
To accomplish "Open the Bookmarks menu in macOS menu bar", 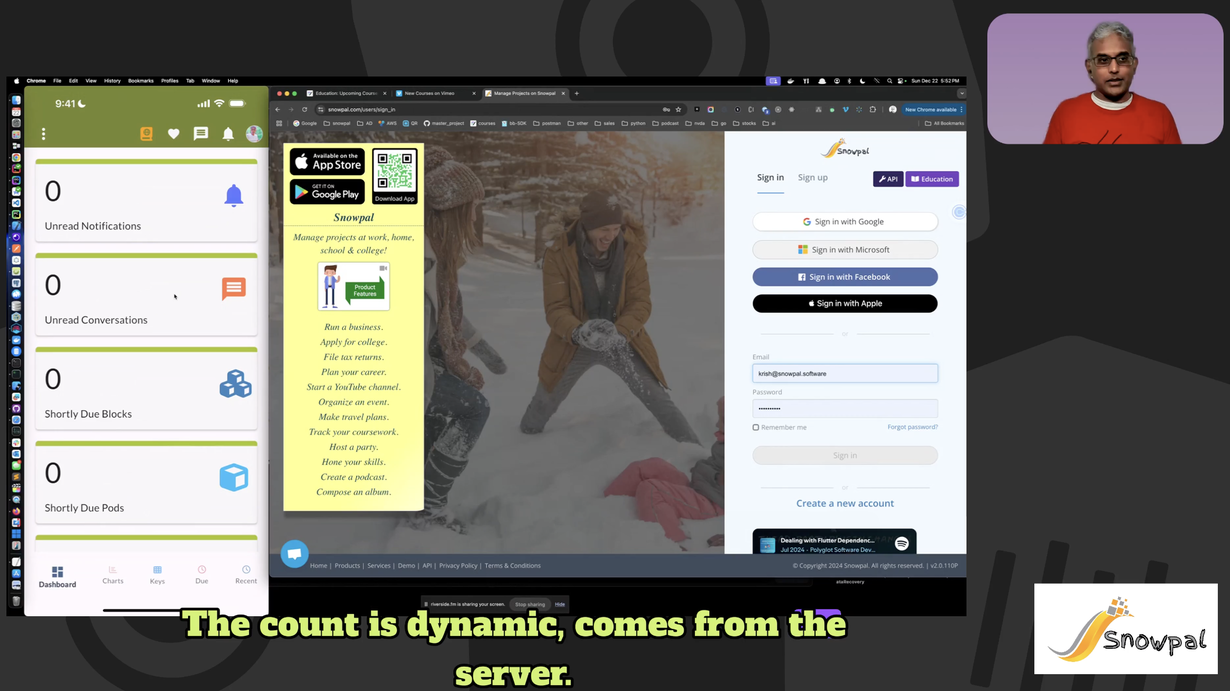I will tap(141, 81).
